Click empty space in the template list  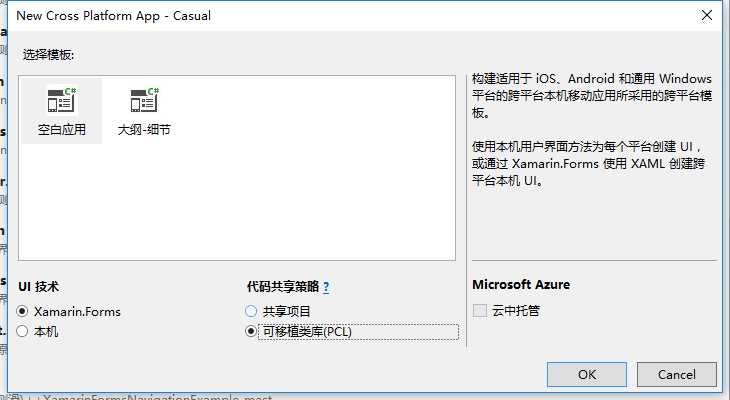[300, 200]
